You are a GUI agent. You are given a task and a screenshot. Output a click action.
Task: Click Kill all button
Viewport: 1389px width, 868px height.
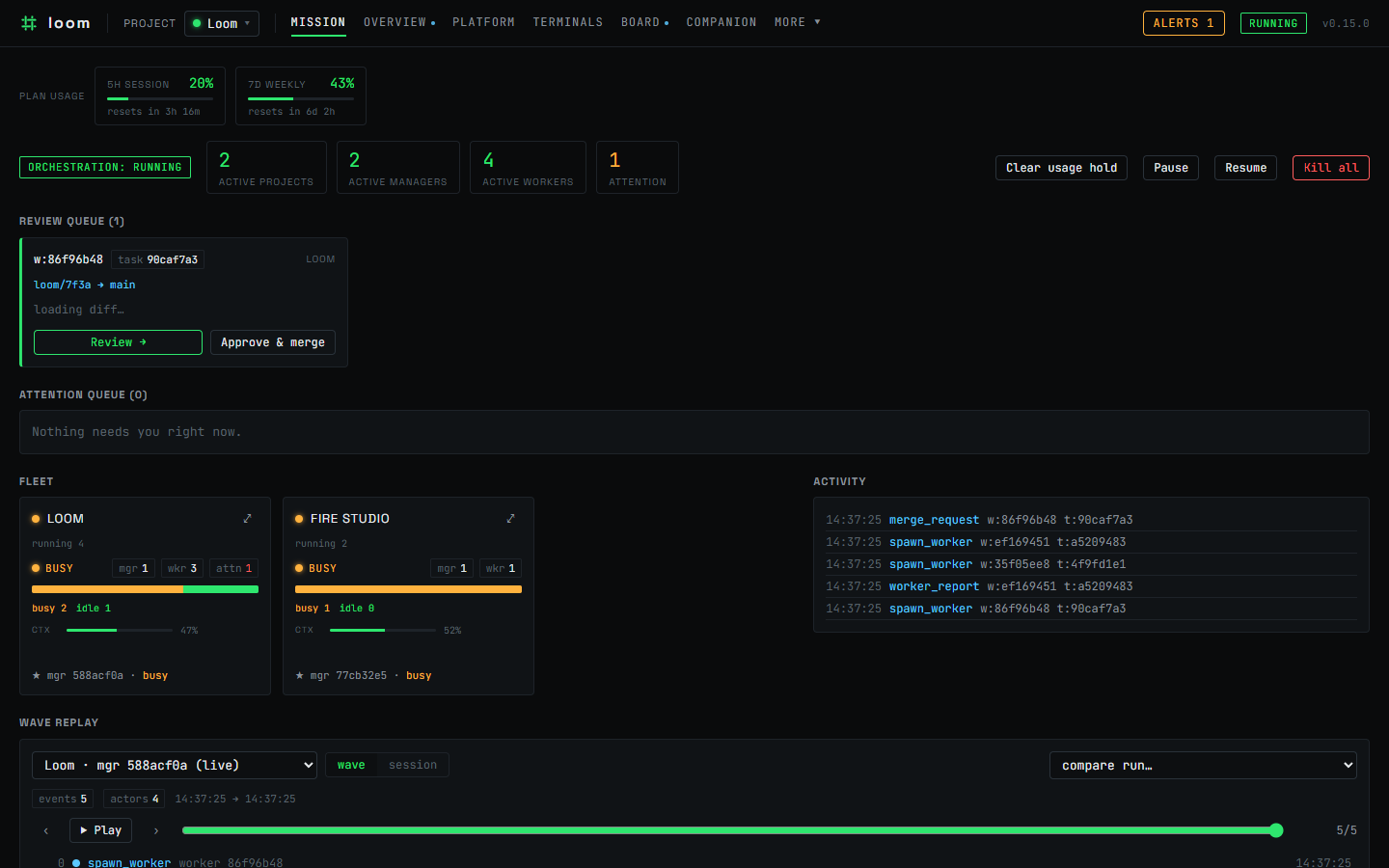point(1331,168)
